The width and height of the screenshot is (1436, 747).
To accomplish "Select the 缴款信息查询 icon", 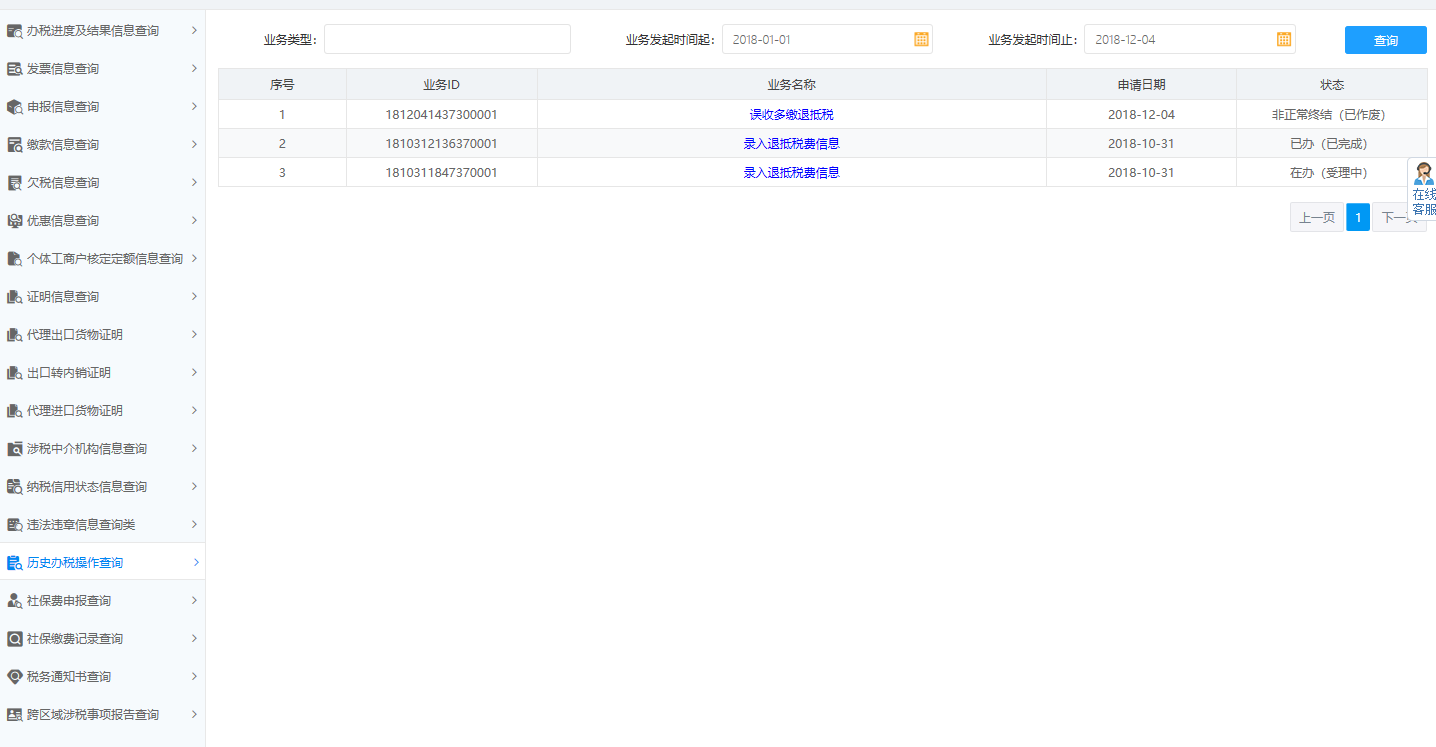I will click(x=14, y=144).
